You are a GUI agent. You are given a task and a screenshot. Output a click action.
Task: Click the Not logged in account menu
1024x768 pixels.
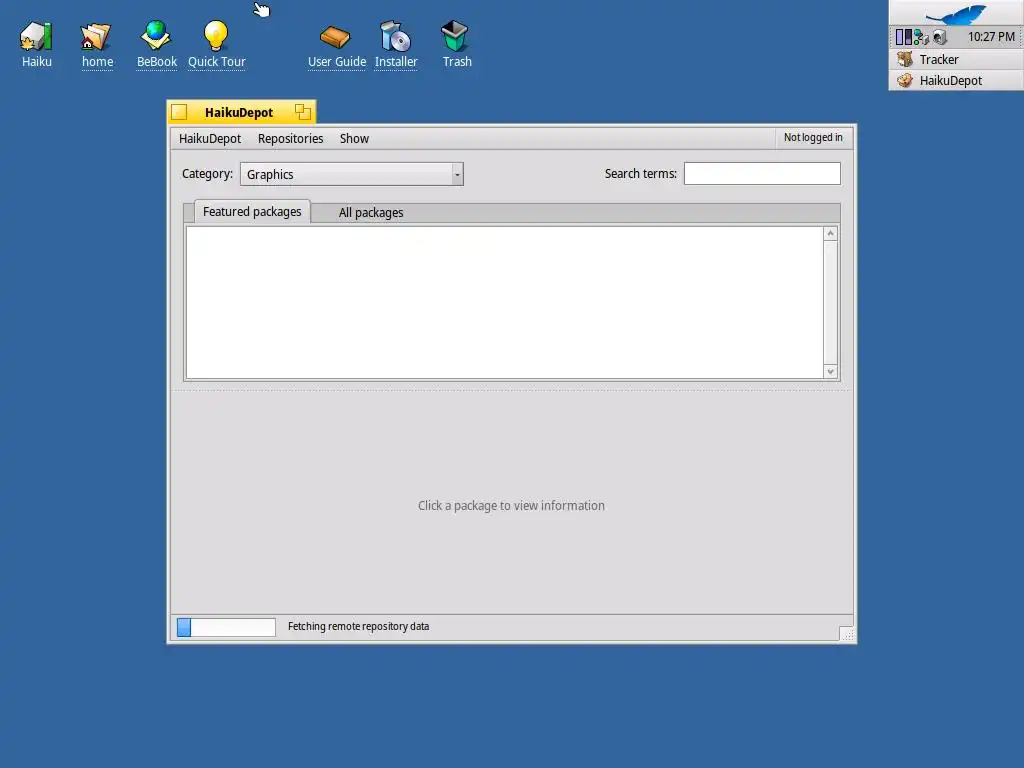[x=813, y=138]
